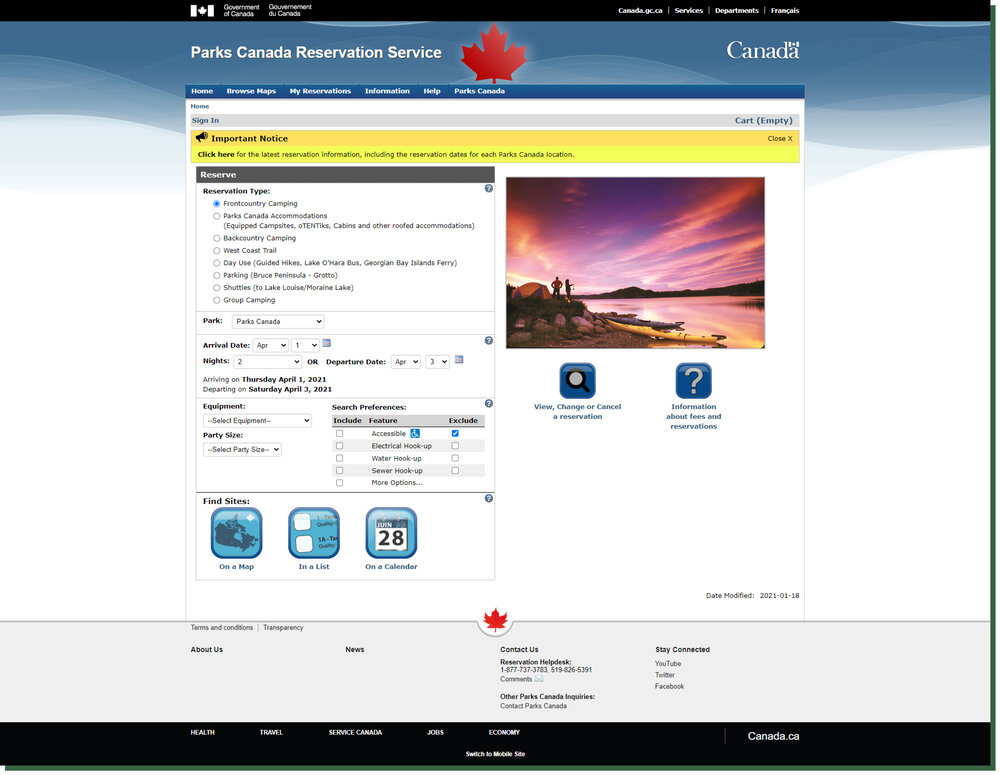Select Parking (Bruce Peninsula - Grotto) radio button
The width and height of the screenshot is (1000, 775).
pyautogui.click(x=217, y=276)
